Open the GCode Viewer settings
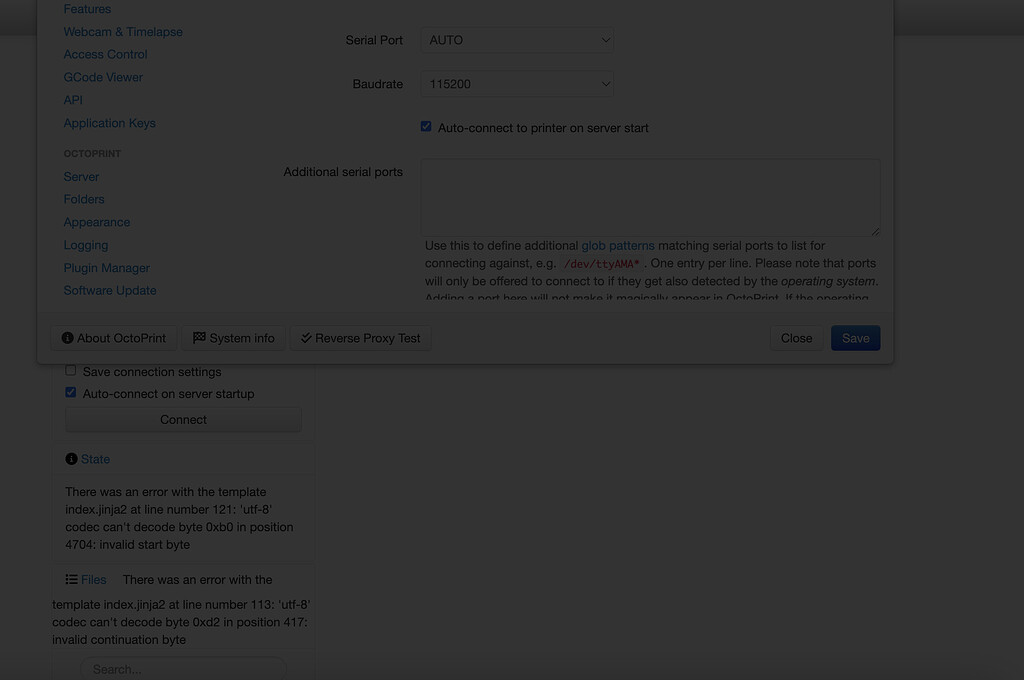This screenshot has height=680, width=1024. click(103, 77)
